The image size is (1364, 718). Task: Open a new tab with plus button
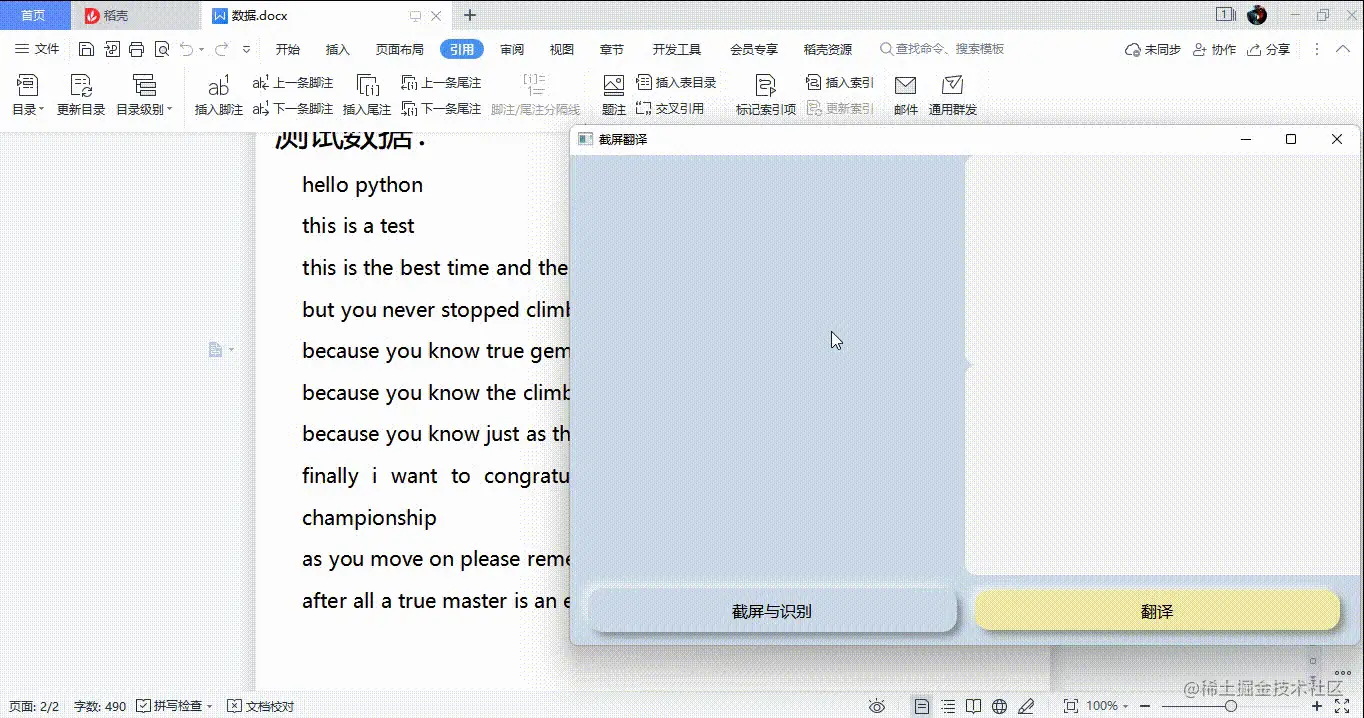470,15
